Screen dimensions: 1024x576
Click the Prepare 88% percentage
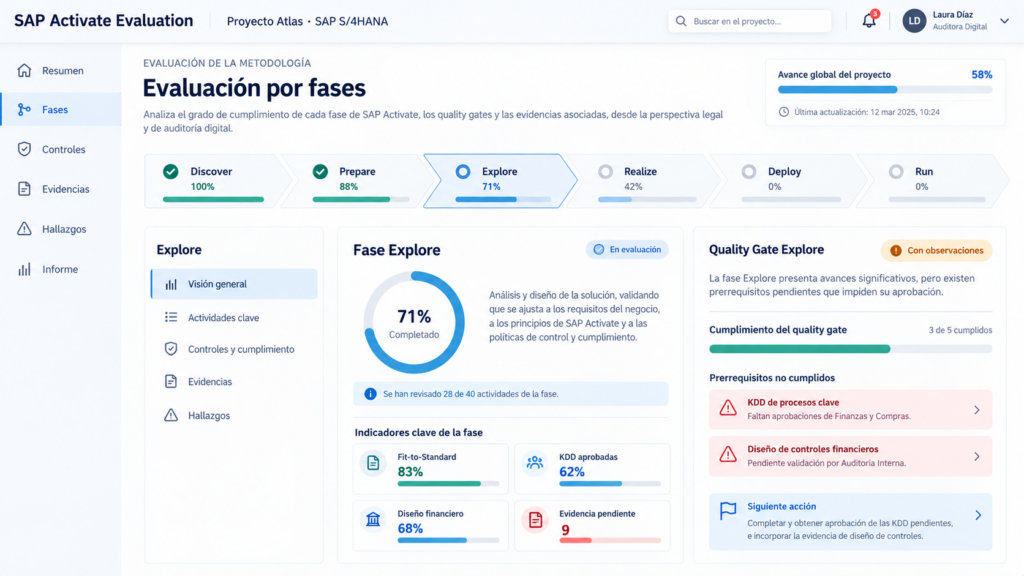tap(348, 187)
